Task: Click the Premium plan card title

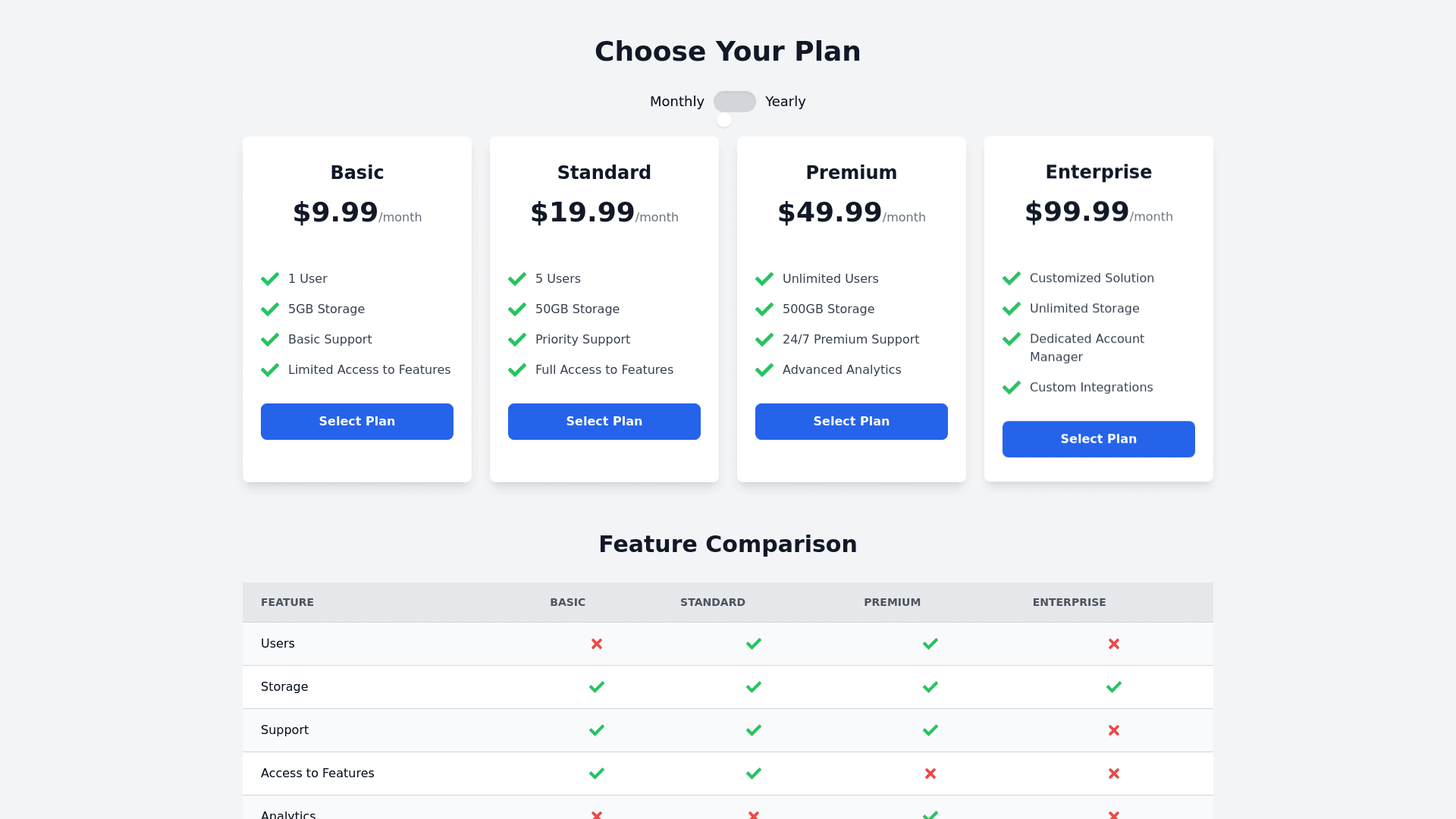Action: (x=851, y=173)
